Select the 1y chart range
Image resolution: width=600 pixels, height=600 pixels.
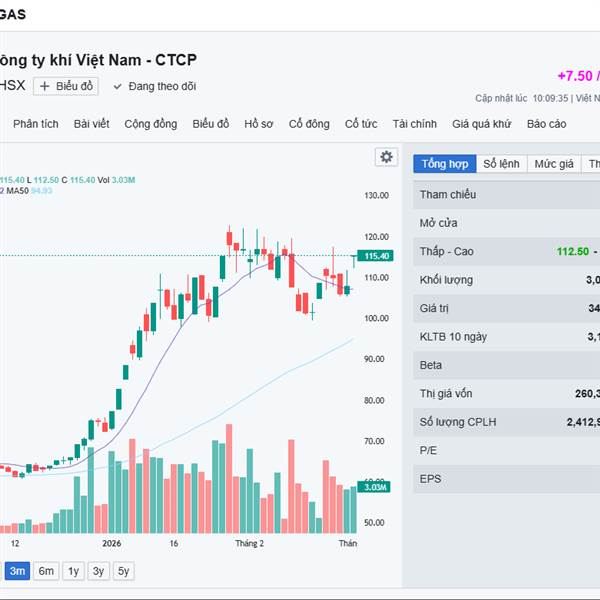73,571
